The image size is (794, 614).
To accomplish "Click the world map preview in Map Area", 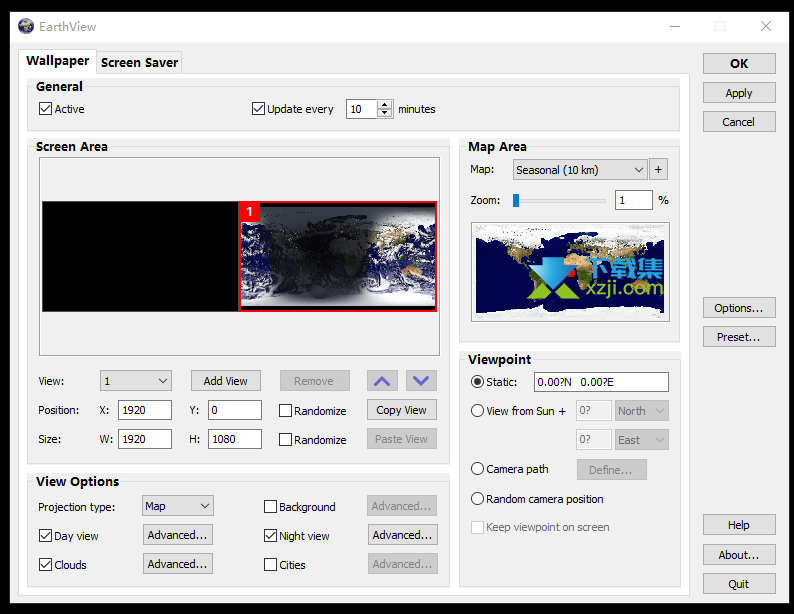I will point(570,272).
